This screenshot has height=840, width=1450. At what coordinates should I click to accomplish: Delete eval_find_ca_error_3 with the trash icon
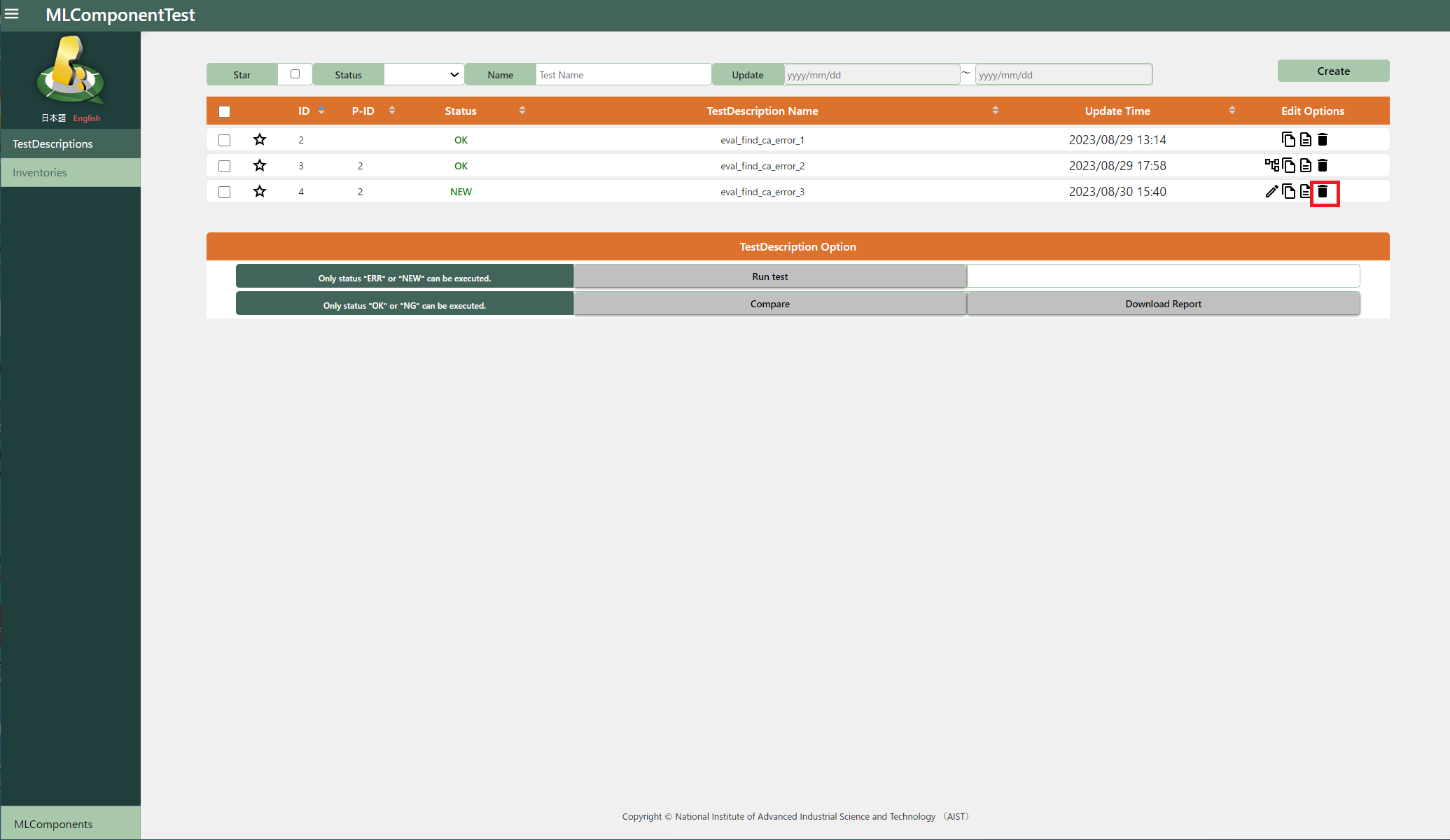pyautogui.click(x=1323, y=192)
